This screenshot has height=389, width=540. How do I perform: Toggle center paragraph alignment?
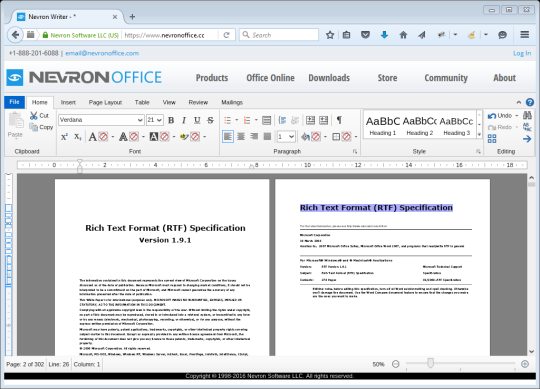[x=241, y=137]
